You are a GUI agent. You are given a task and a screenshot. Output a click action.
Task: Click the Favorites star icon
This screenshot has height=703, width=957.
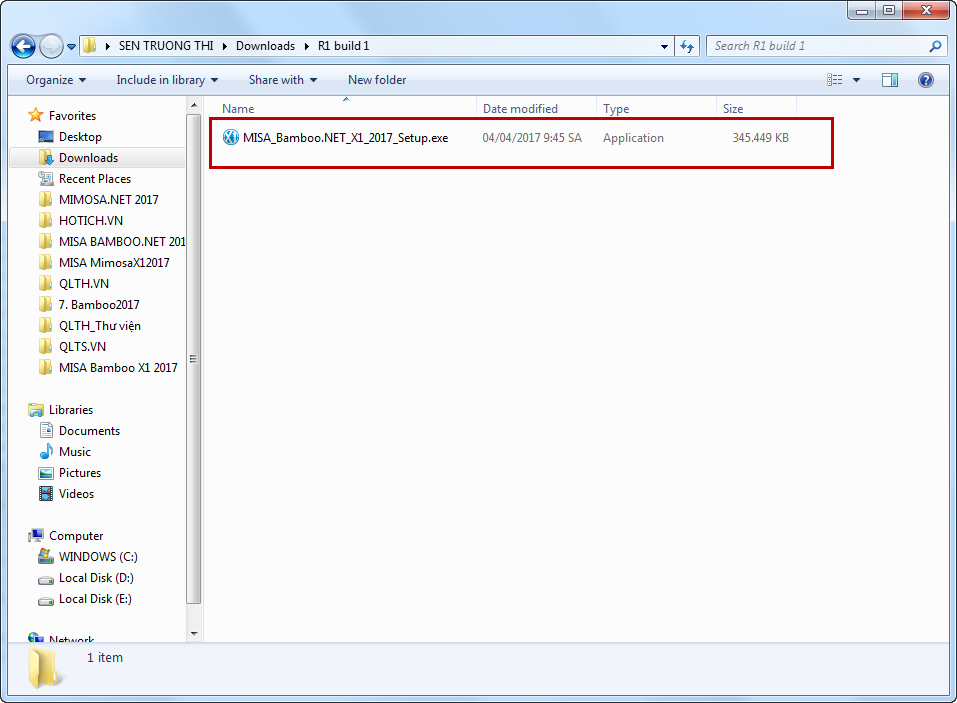(35, 115)
